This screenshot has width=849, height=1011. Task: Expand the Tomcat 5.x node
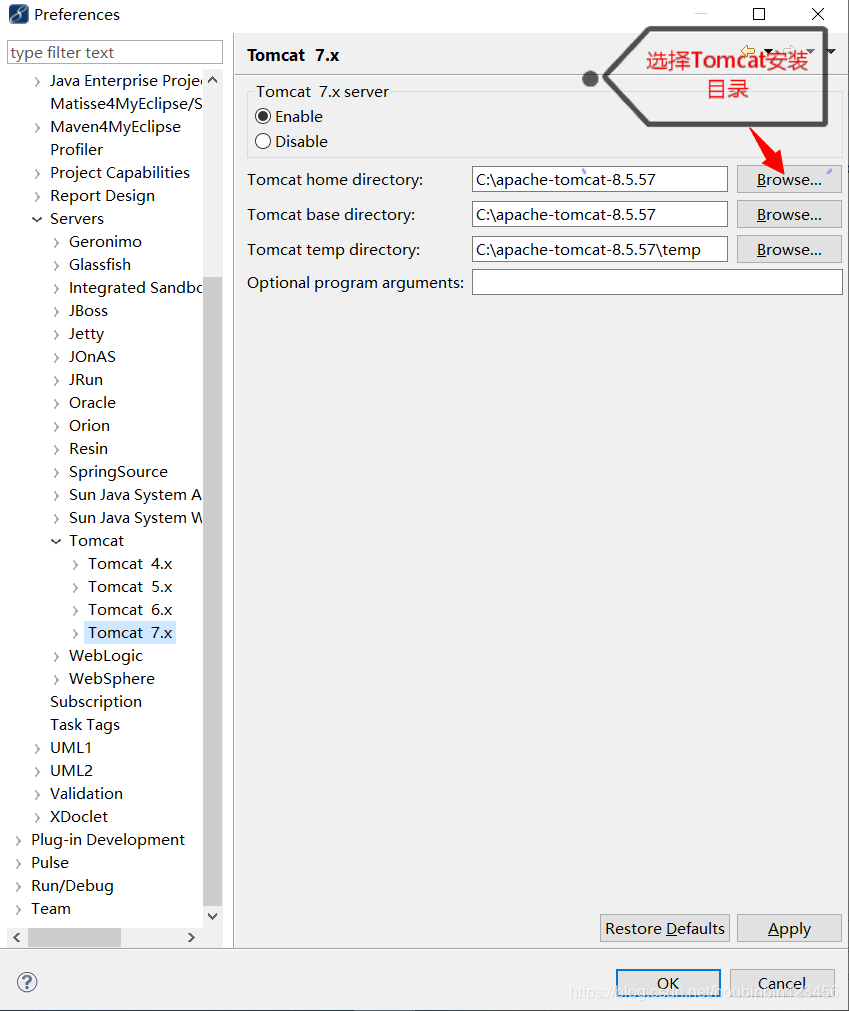click(x=75, y=587)
